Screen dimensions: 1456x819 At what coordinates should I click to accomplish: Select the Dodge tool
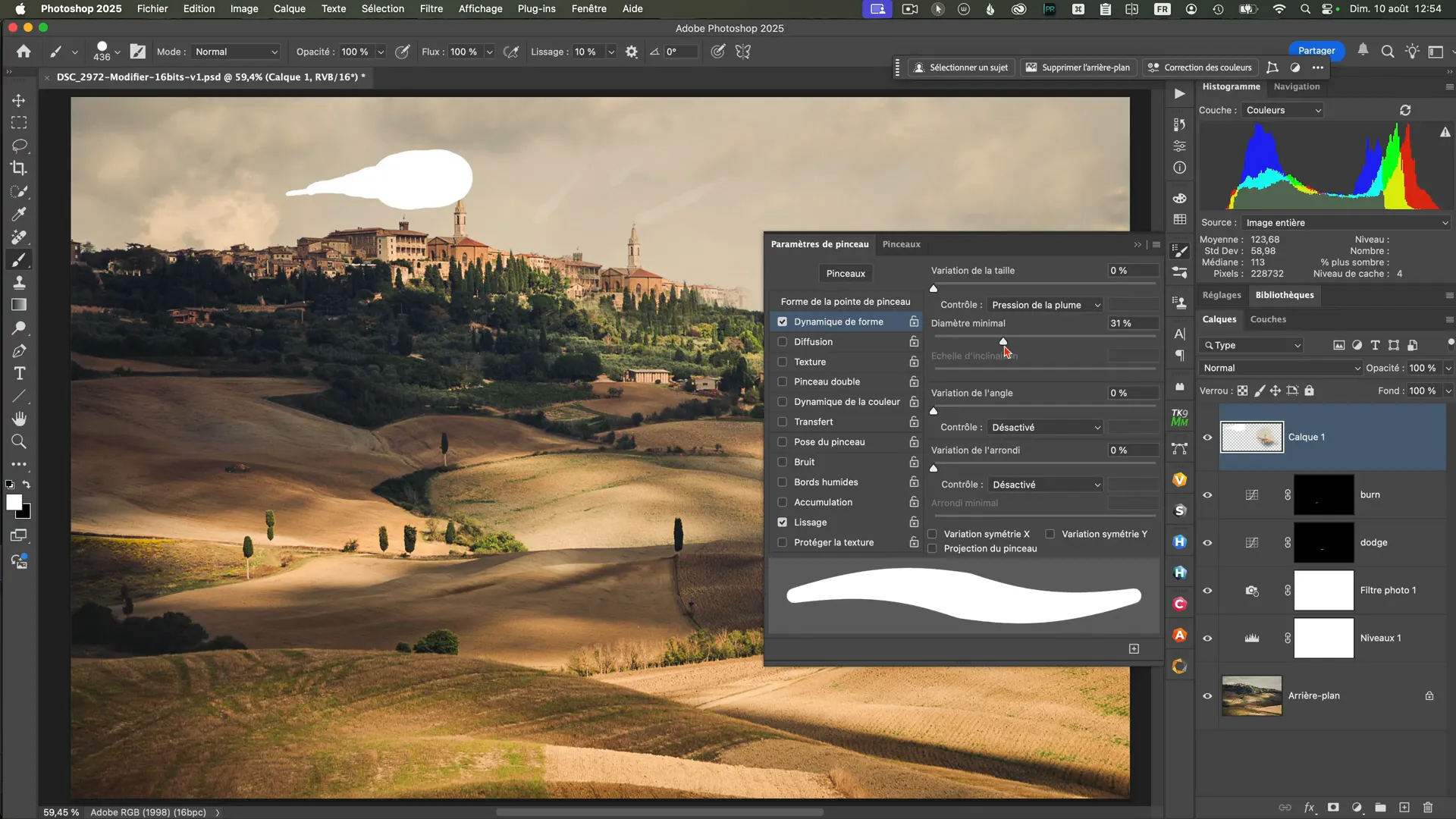19,328
